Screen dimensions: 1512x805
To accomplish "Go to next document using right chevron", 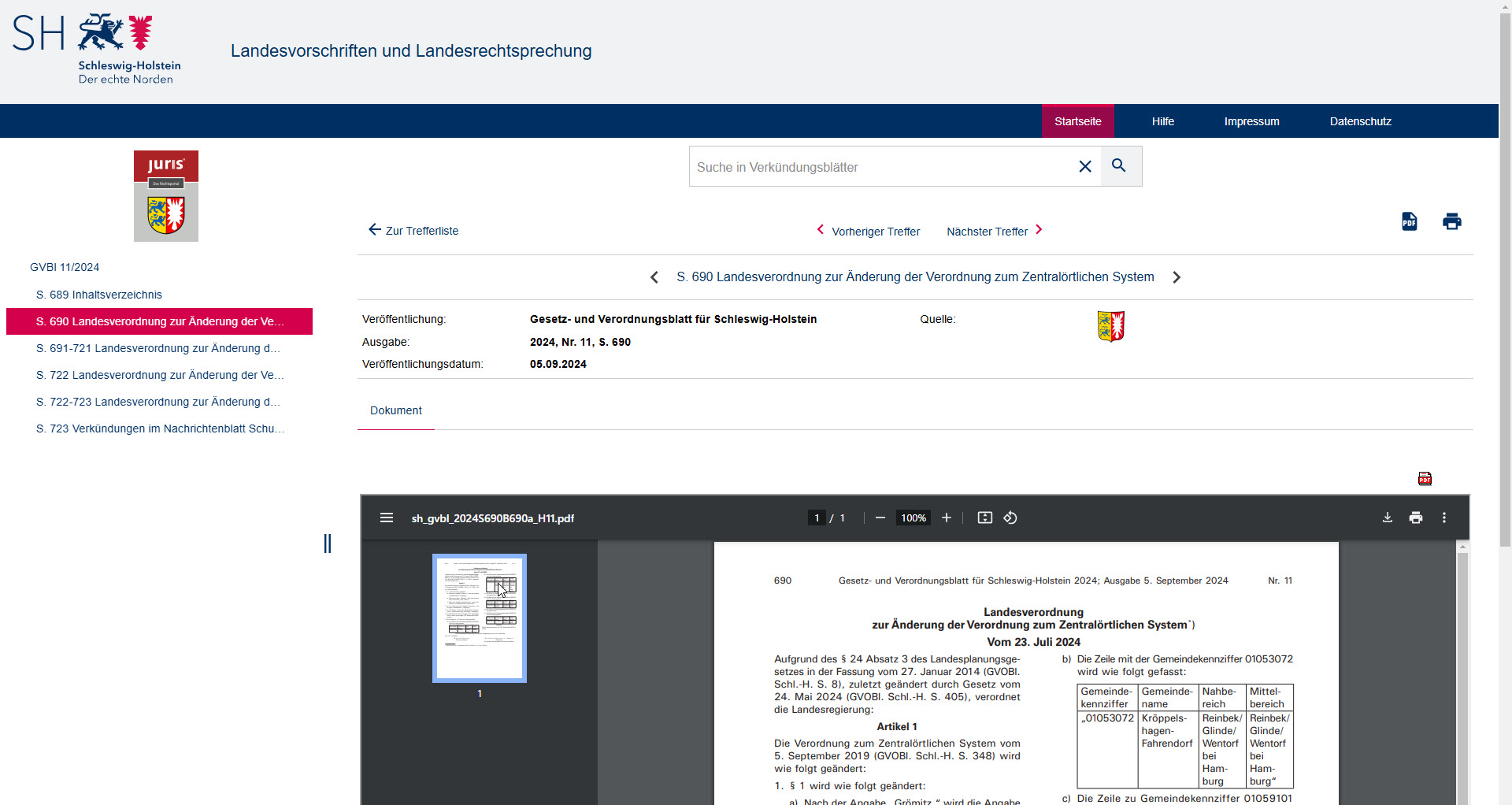I will point(1177,277).
